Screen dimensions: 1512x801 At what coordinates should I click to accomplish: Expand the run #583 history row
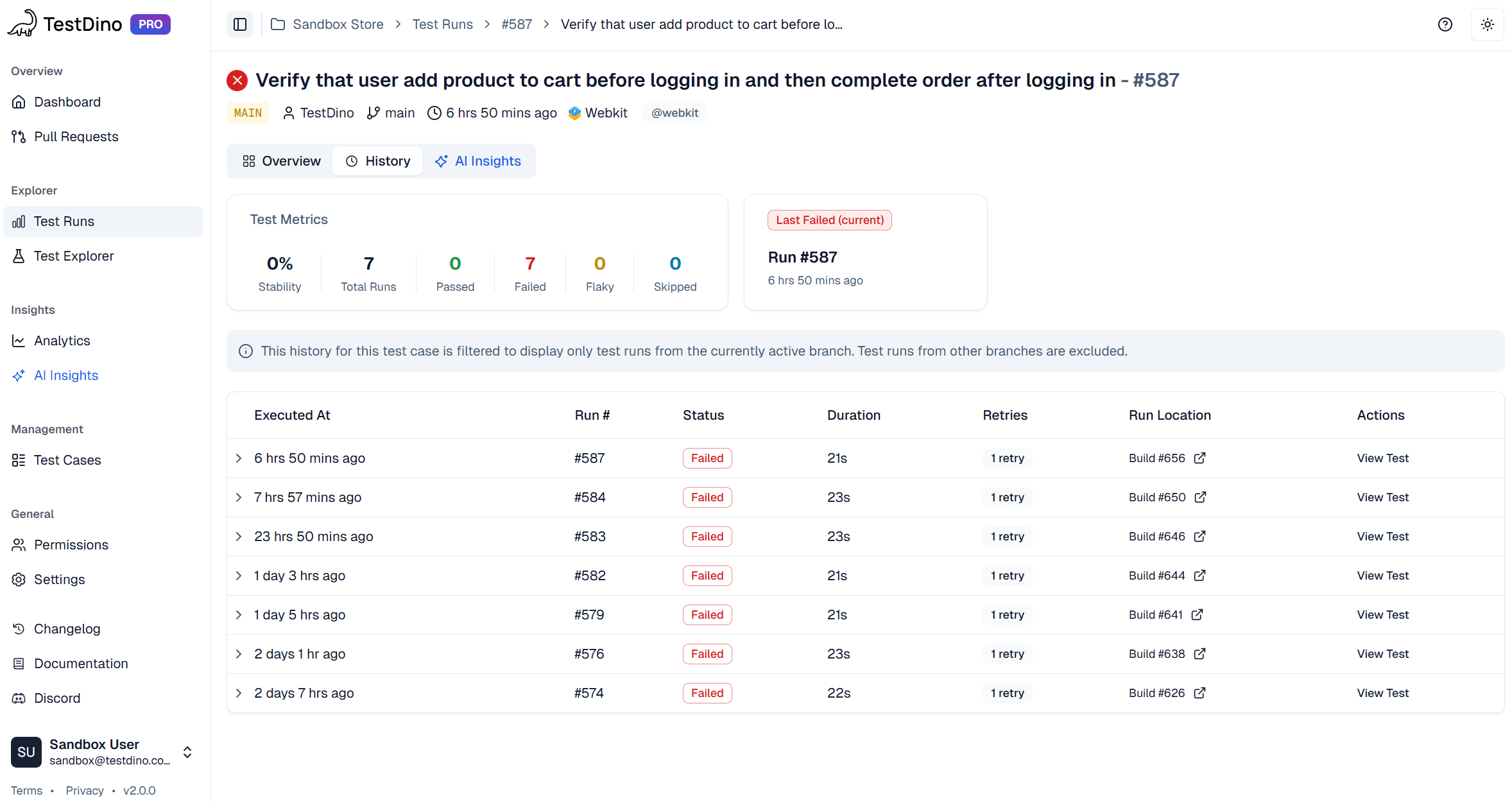[x=239, y=537]
